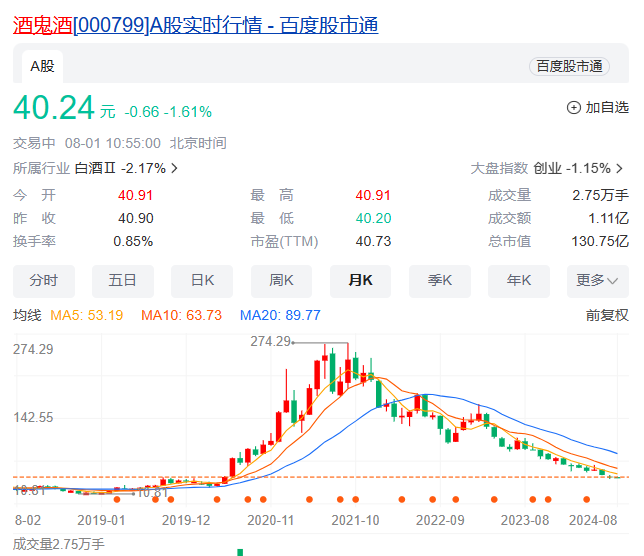
Task: Expand industry 白酒Ⅱ chevron arrow
Action: pyautogui.click(x=174, y=168)
